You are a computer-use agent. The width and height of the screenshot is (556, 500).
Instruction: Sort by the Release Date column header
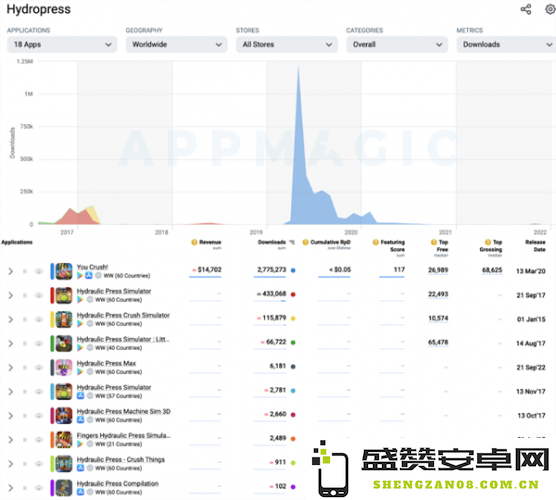click(535, 246)
